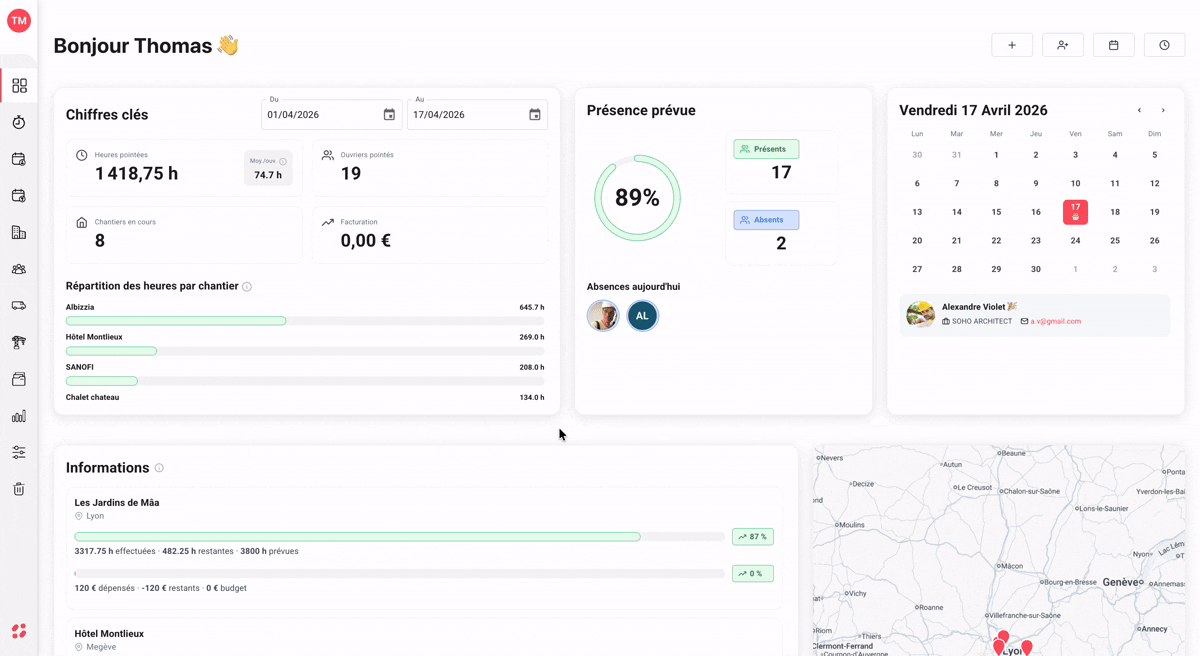Open the a.v@gmail.com email link
Image resolution: width=1200 pixels, height=656 pixels.
click(1056, 322)
